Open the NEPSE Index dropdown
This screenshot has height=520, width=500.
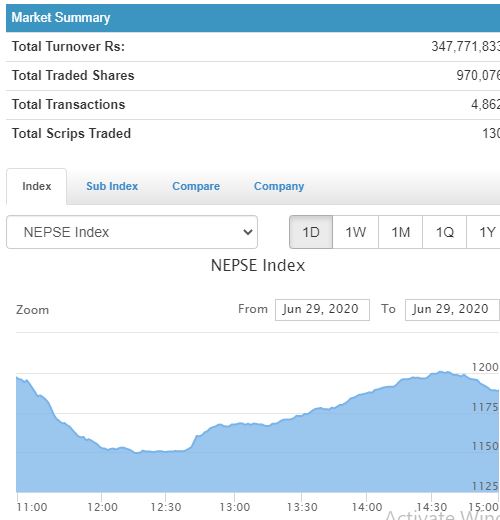[x=132, y=232]
